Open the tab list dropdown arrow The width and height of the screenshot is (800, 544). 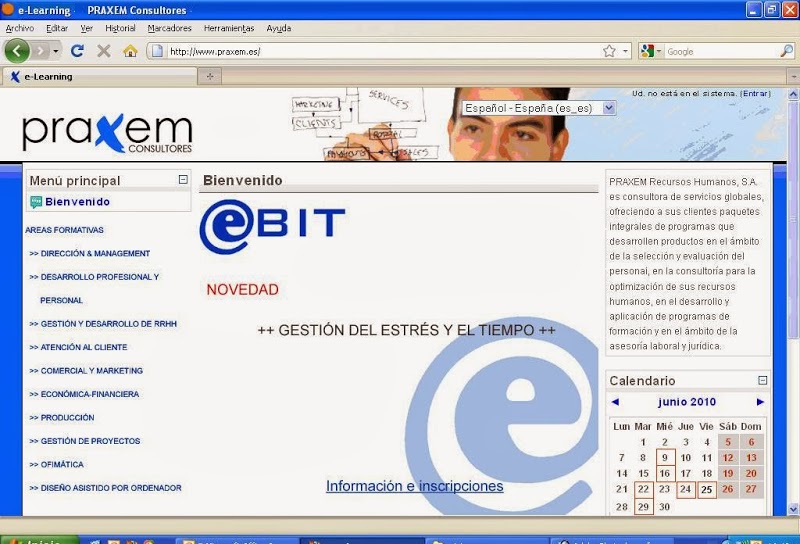tap(793, 77)
